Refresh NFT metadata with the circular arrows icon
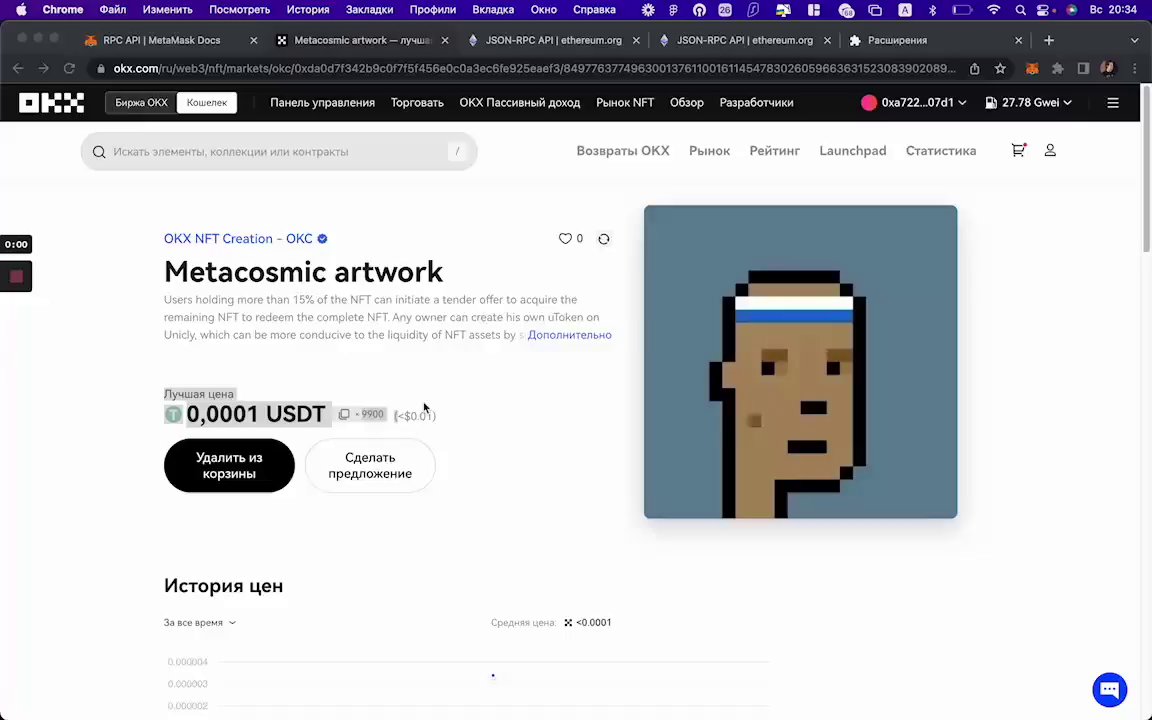Viewport: 1152px width, 720px height. click(604, 239)
